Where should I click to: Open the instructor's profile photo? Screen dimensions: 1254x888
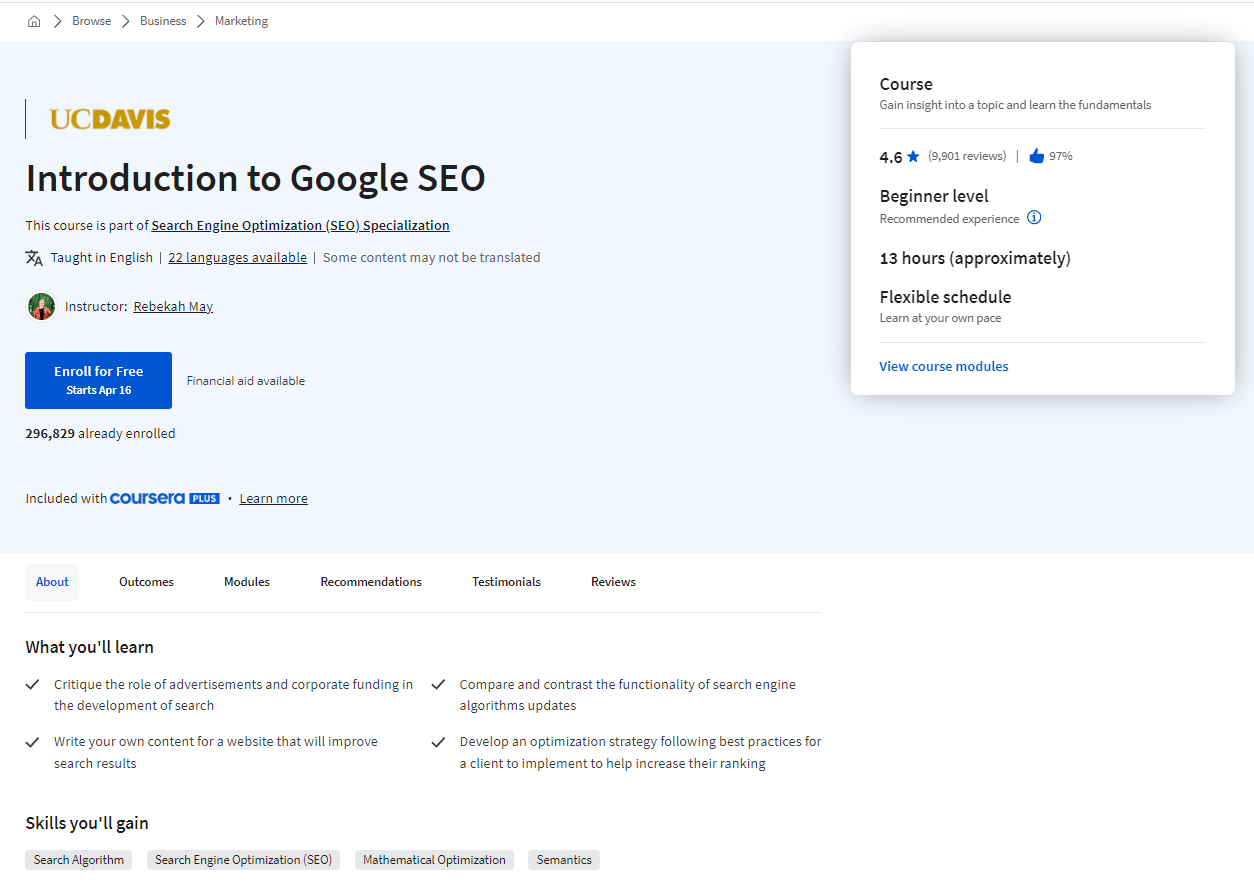click(x=41, y=307)
